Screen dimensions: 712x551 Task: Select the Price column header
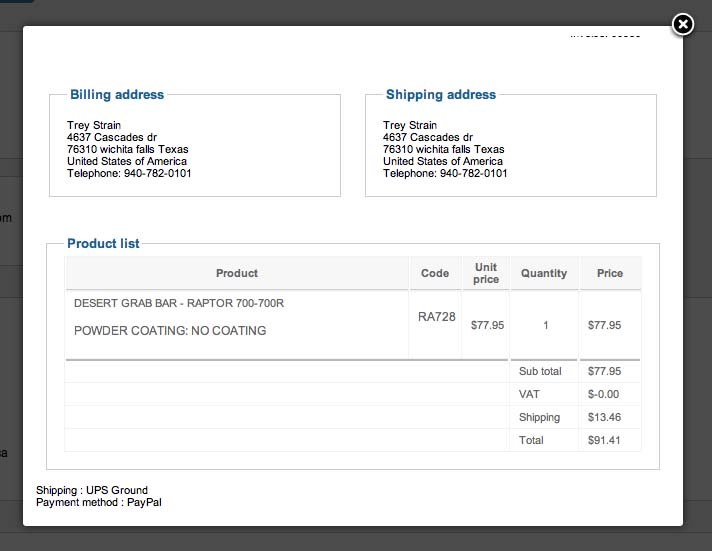click(610, 273)
